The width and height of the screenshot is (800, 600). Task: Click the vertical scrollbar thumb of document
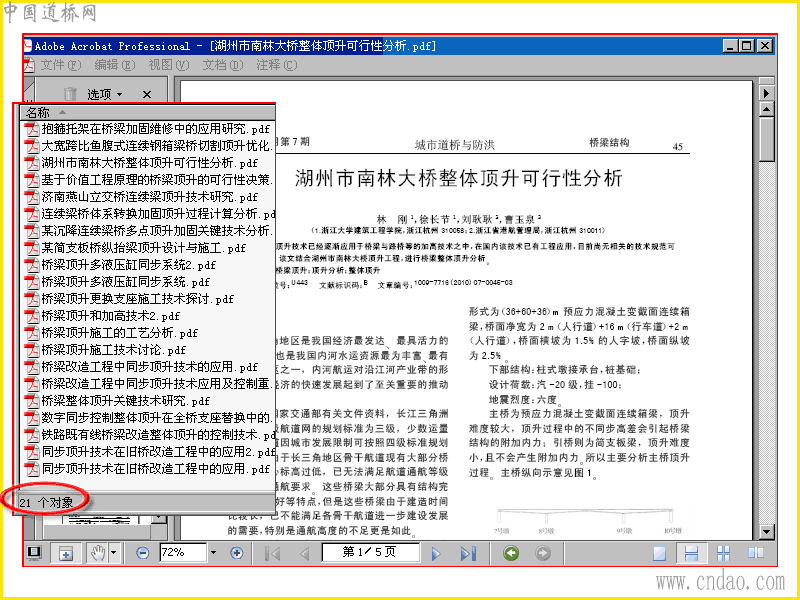click(766, 139)
